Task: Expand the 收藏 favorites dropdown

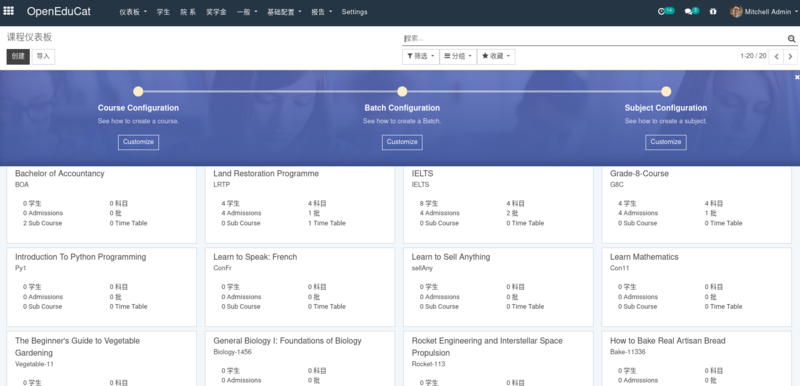Action: click(x=496, y=56)
